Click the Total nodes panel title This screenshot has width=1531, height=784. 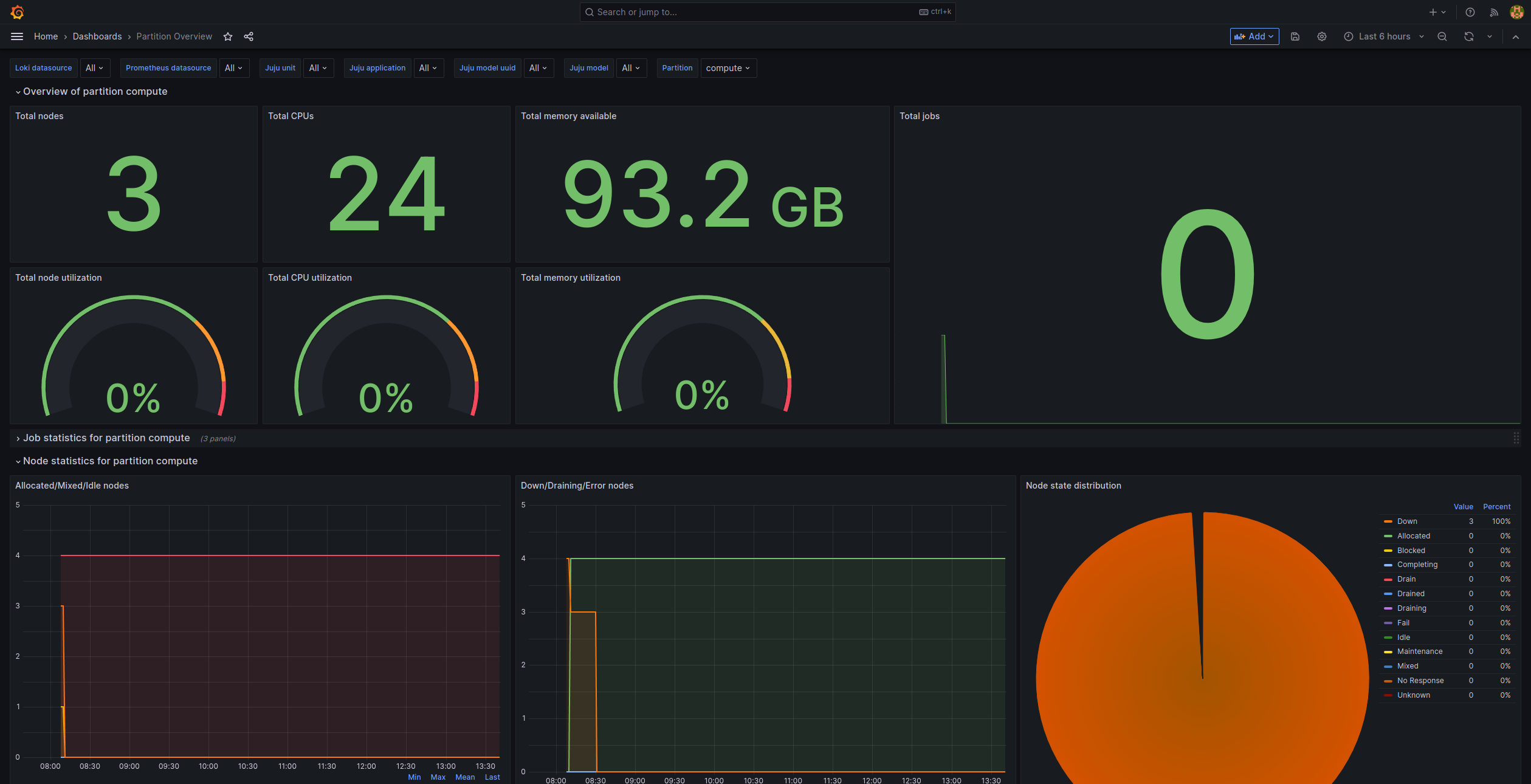(39, 116)
